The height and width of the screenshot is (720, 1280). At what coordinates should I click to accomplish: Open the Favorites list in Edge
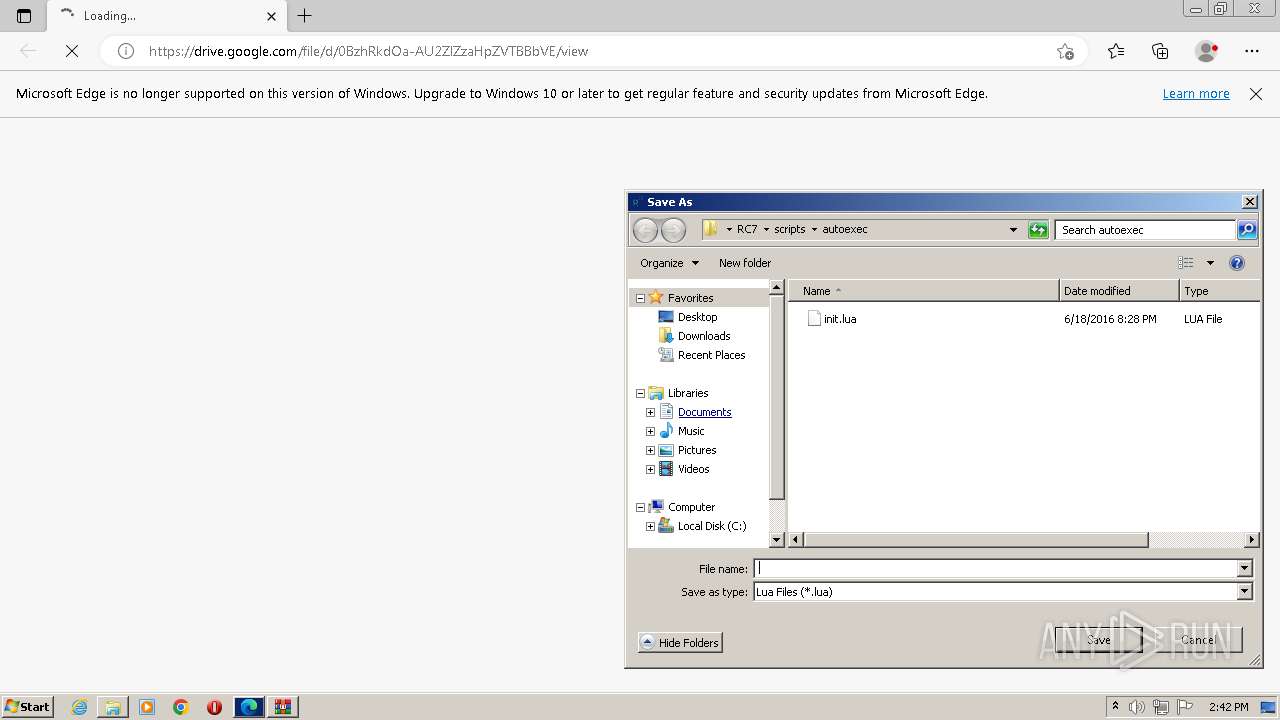(1116, 51)
